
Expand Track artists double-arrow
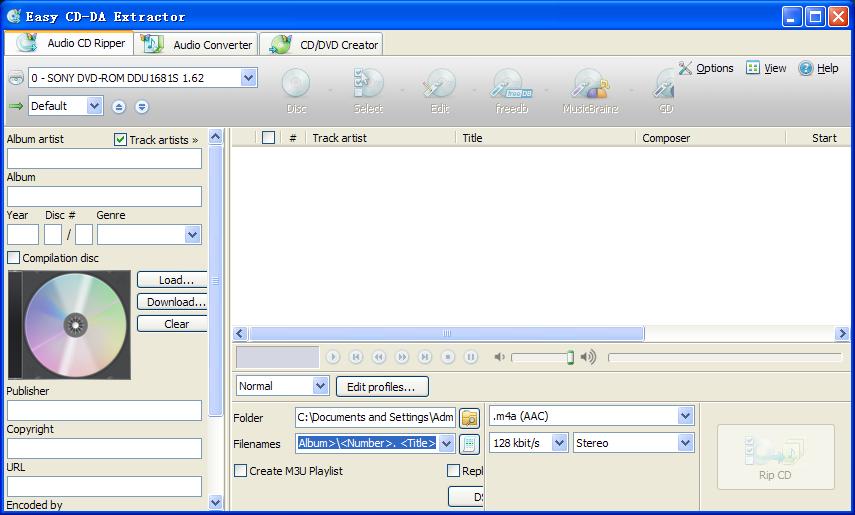pyautogui.click(x=195, y=140)
